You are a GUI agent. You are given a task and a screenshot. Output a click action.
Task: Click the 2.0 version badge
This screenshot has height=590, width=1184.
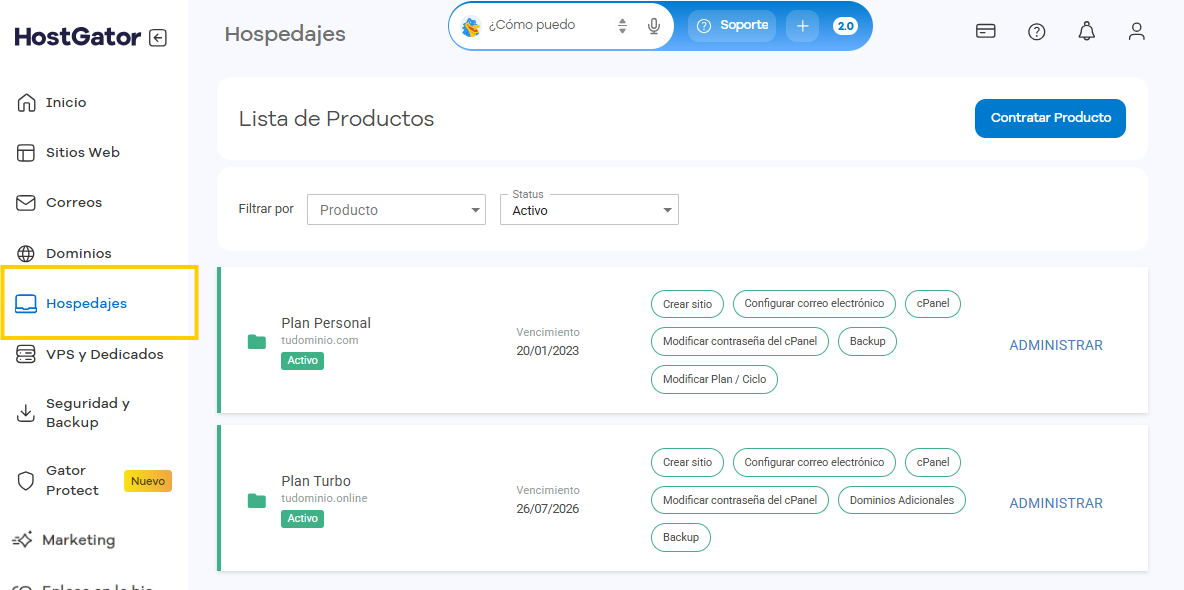[845, 26]
